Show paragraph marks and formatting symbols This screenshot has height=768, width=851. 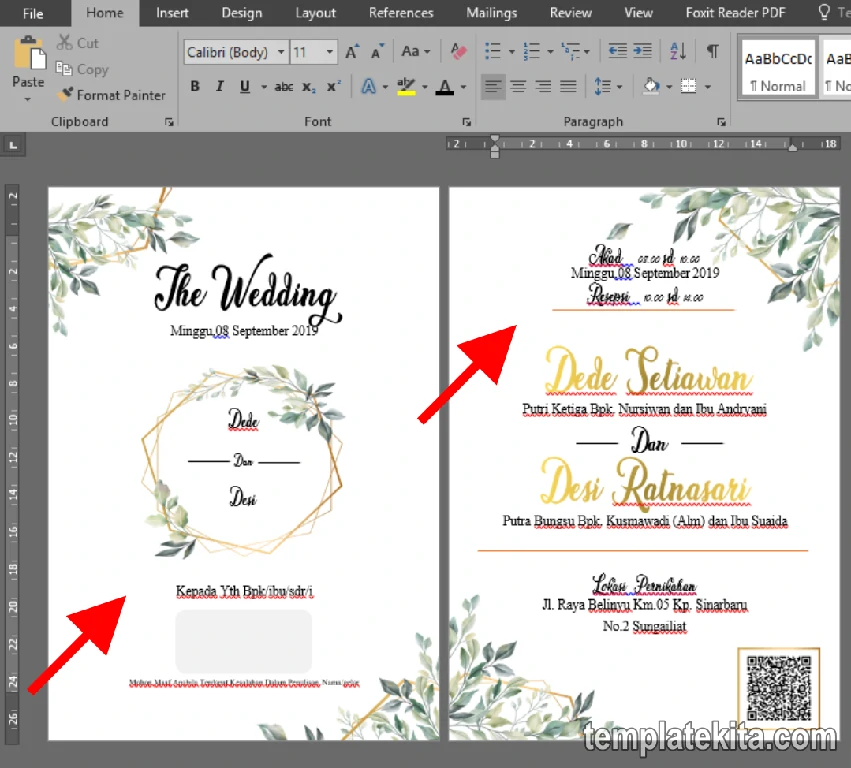click(x=713, y=51)
